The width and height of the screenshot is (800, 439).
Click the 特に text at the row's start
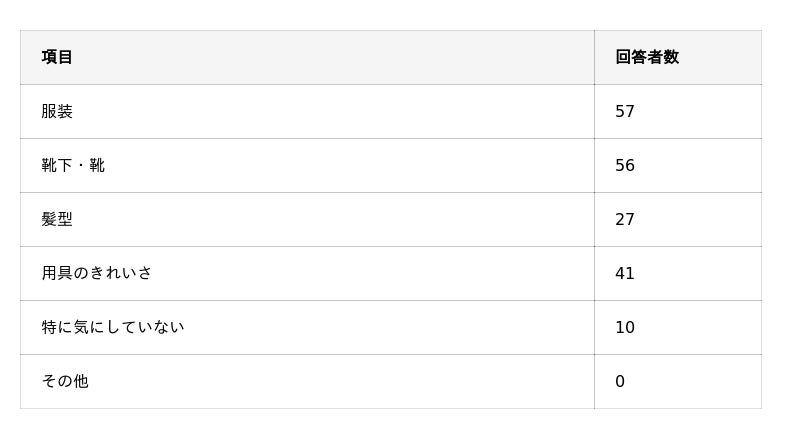click(x=57, y=328)
